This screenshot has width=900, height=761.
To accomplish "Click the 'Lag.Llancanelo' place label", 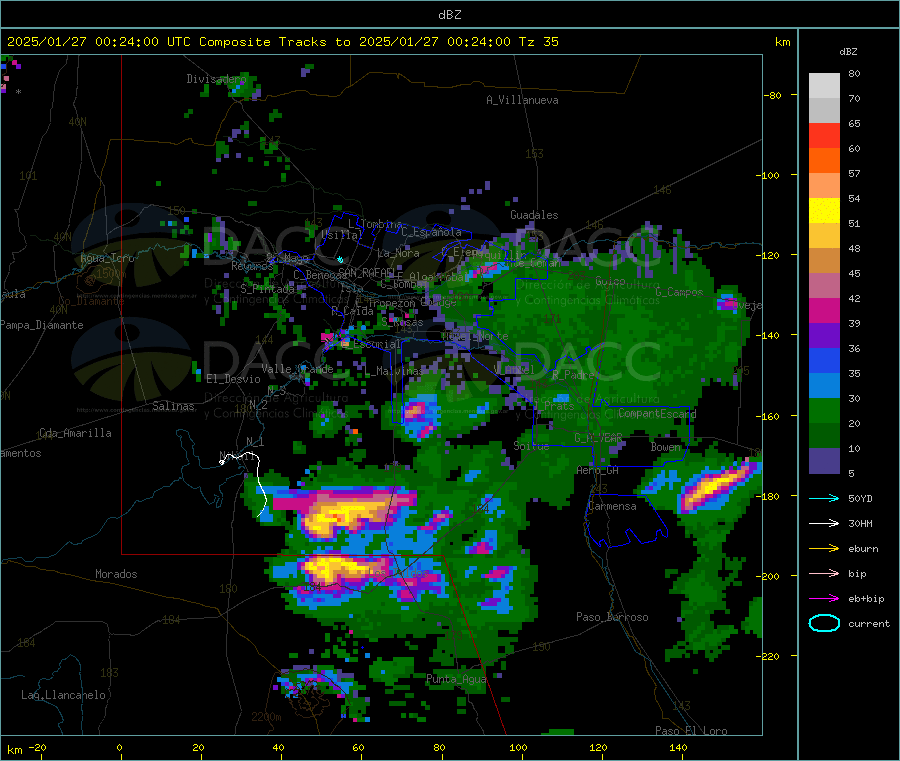I will tap(63, 695).
